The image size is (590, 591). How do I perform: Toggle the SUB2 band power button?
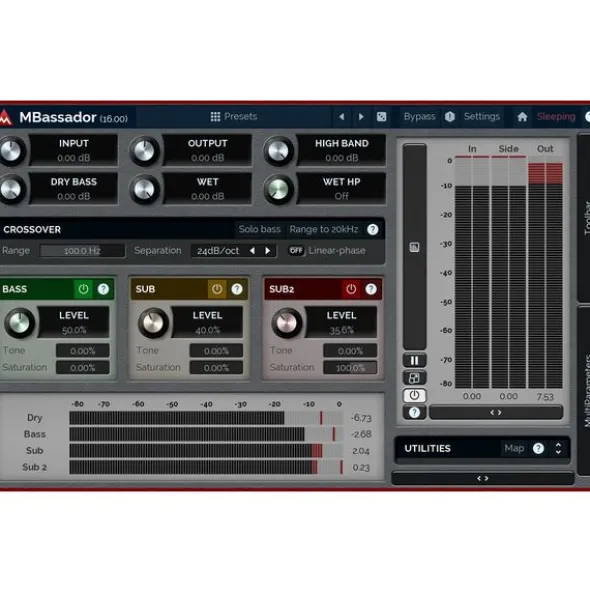[351, 289]
